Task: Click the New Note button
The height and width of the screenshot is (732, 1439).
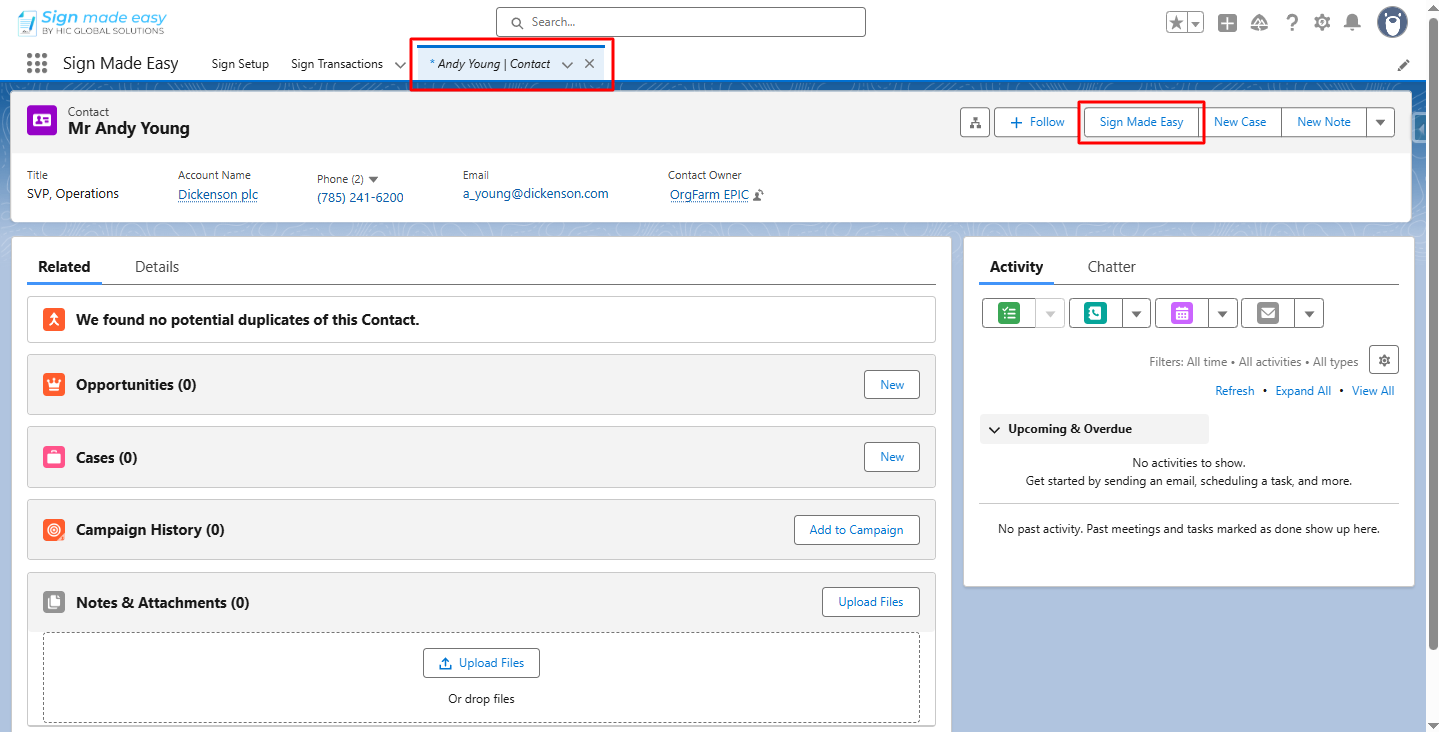Action: (x=1324, y=122)
